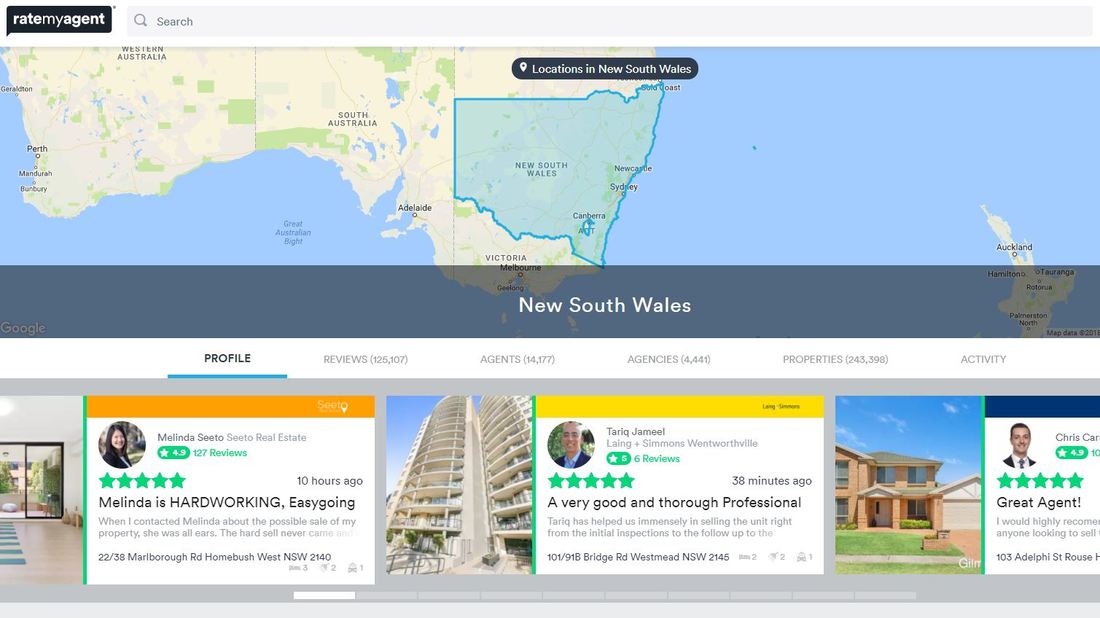Open the Laing + Simmons Wentworthville link
The height and width of the screenshot is (618, 1100).
point(682,443)
